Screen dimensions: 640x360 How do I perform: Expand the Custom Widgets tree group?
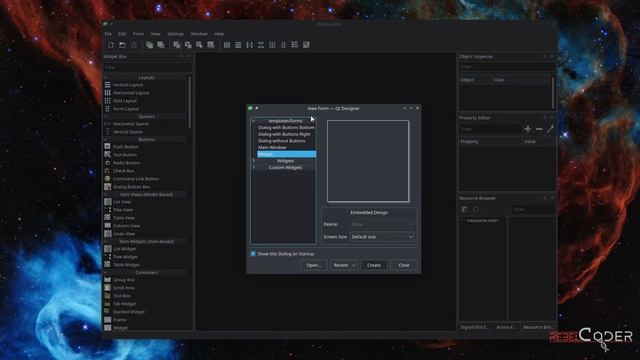[x=254, y=167]
